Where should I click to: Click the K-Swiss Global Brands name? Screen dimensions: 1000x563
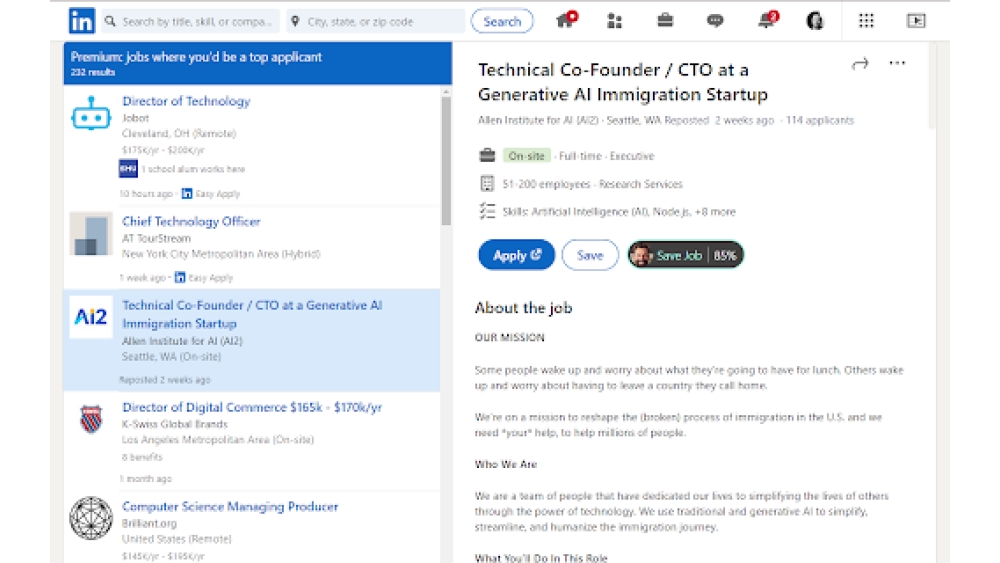coord(175,424)
